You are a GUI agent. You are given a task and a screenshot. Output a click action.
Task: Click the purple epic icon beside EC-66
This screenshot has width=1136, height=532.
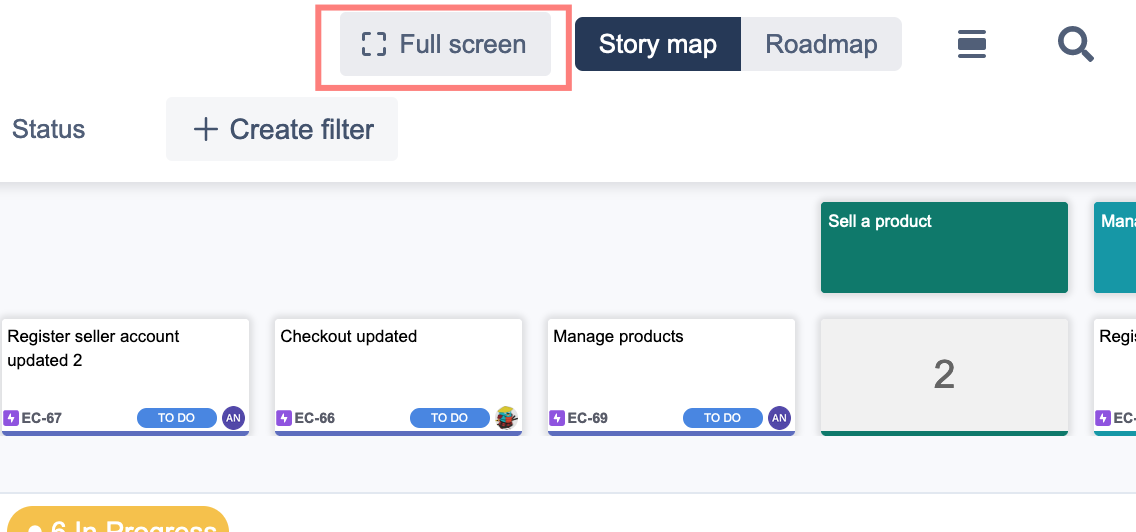(284, 418)
